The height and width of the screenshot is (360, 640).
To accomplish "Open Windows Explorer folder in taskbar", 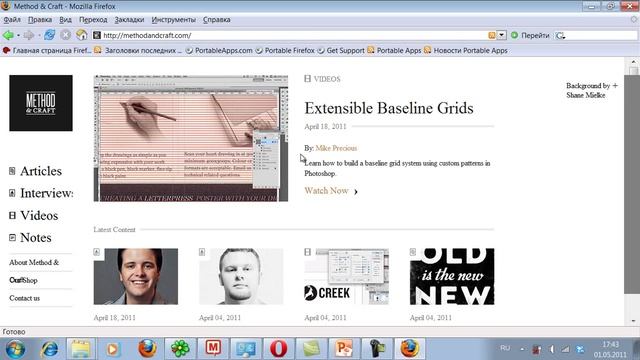I will coord(80,349).
